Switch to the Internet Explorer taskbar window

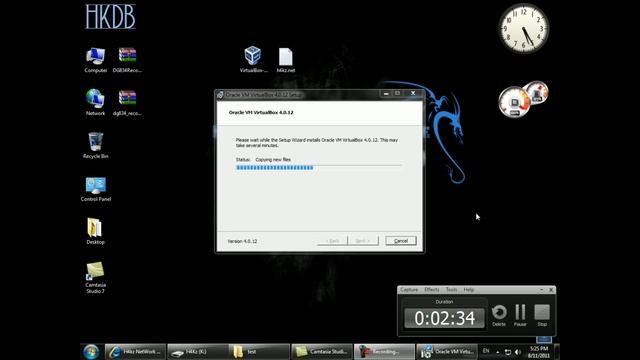[x=136, y=352]
